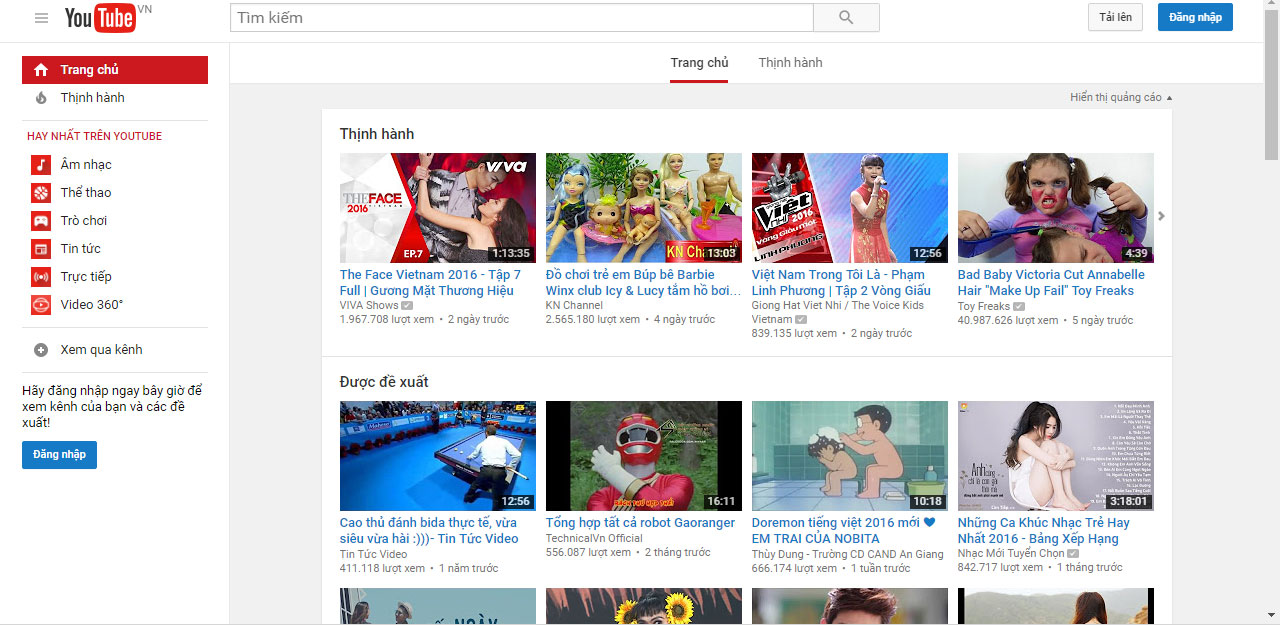
Task: Open the VIVA Shows channel link
Action: (x=369, y=306)
